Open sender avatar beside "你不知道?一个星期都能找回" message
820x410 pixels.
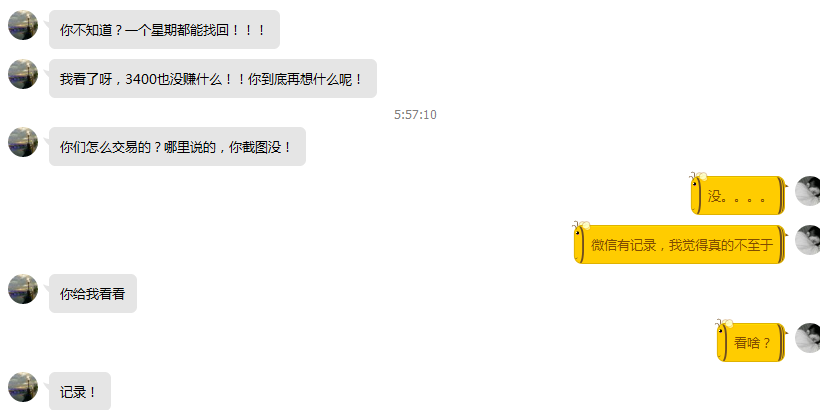point(23,25)
